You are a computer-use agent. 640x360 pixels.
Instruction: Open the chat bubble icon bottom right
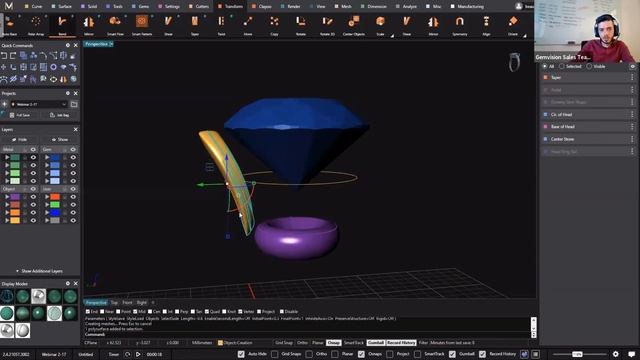pyautogui.click(x=631, y=354)
